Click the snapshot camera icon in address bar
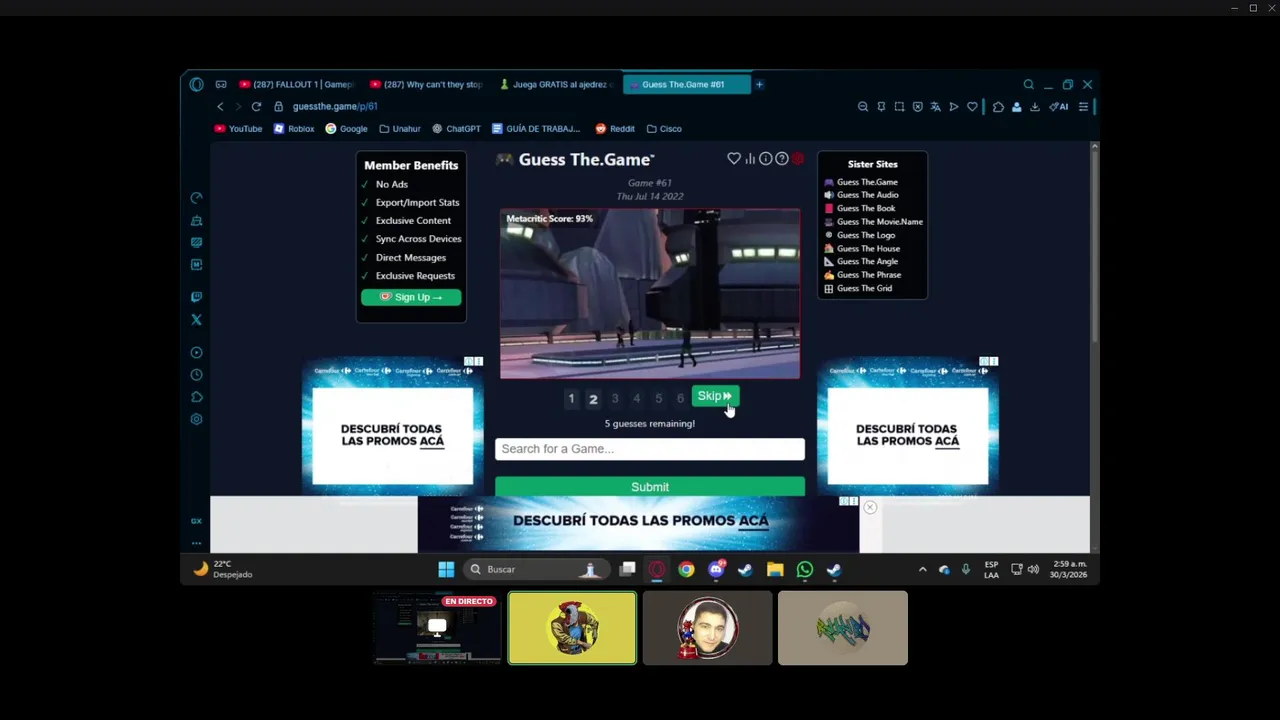Image resolution: width=1280 pixels, height=720 pixels. [899, 106]
